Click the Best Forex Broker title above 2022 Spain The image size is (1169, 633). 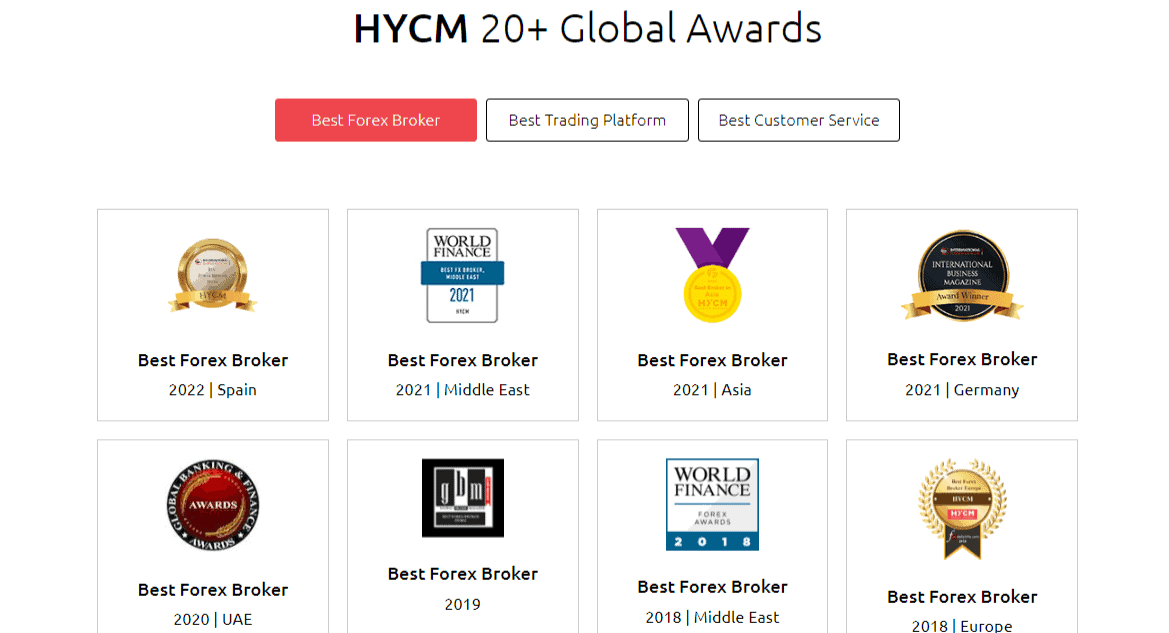[213, 360]
